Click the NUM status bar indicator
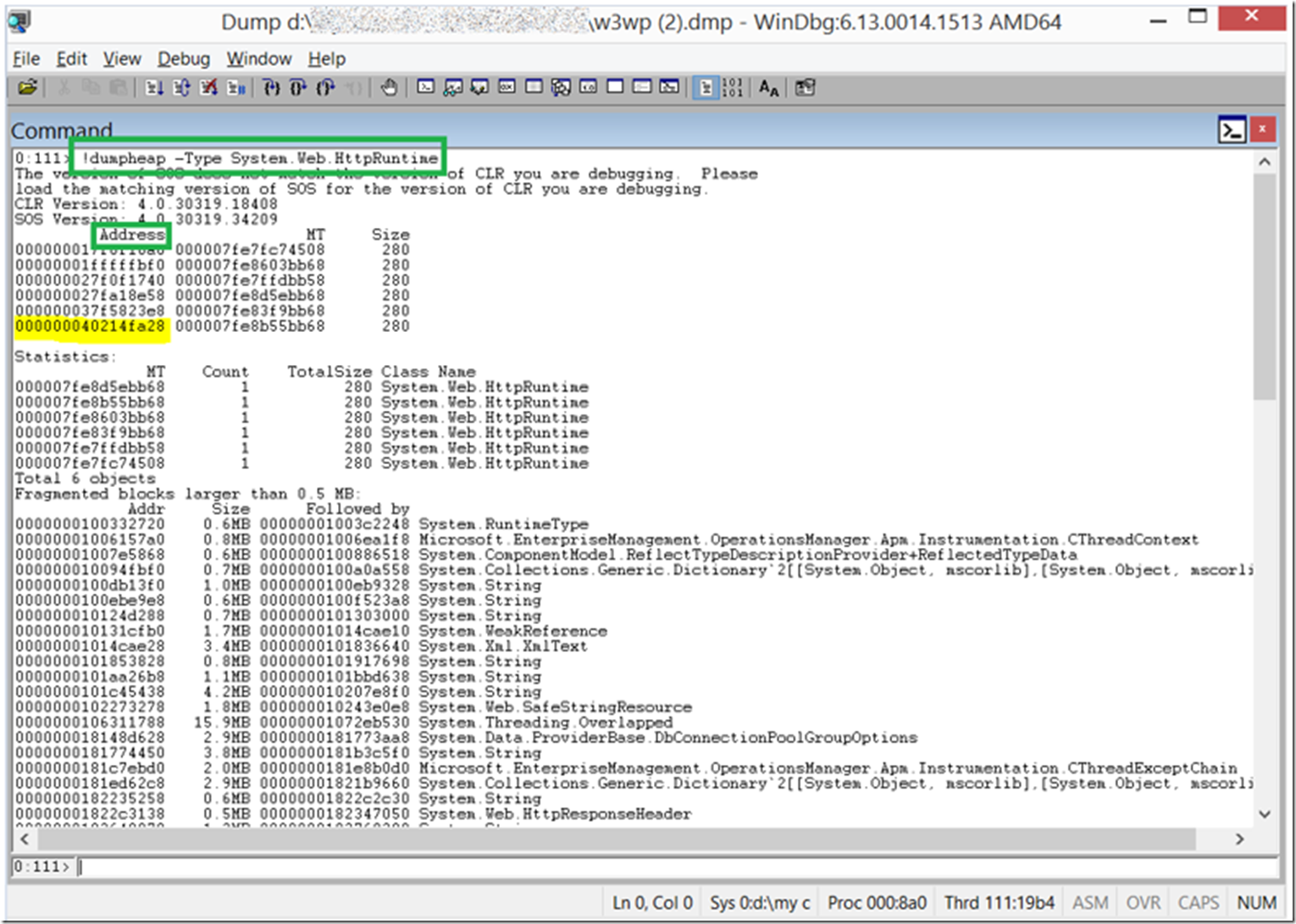Viewport: 1296px width, 924px height. tap(1256, 903)
